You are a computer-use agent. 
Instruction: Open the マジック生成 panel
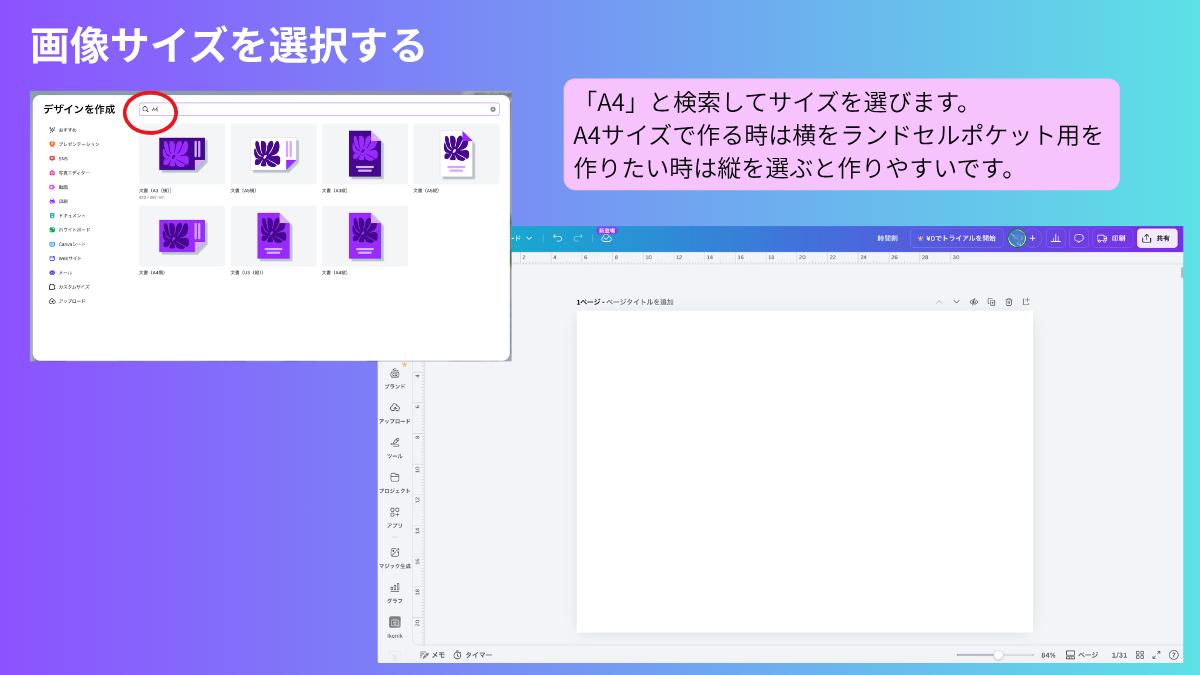pos(395,555)
